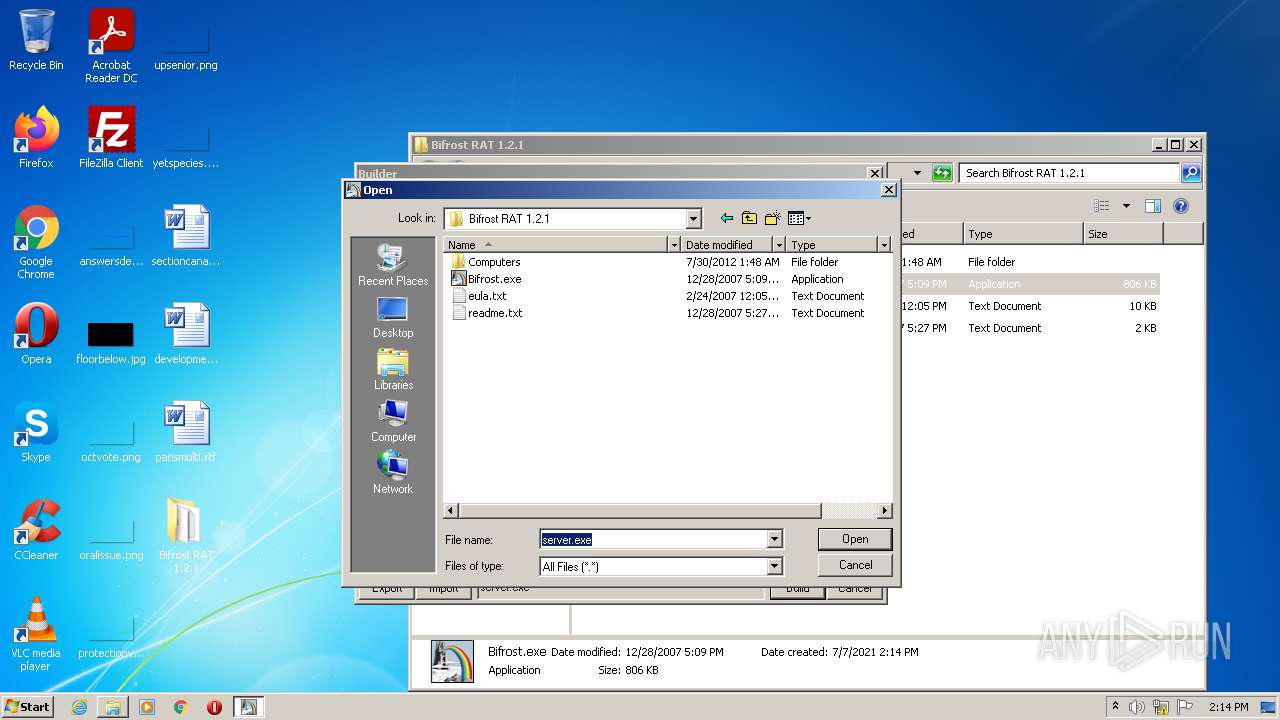Select Computer in the places sidebar
The height and width of the screenshot is (720, 1280).
coord(393,421)
